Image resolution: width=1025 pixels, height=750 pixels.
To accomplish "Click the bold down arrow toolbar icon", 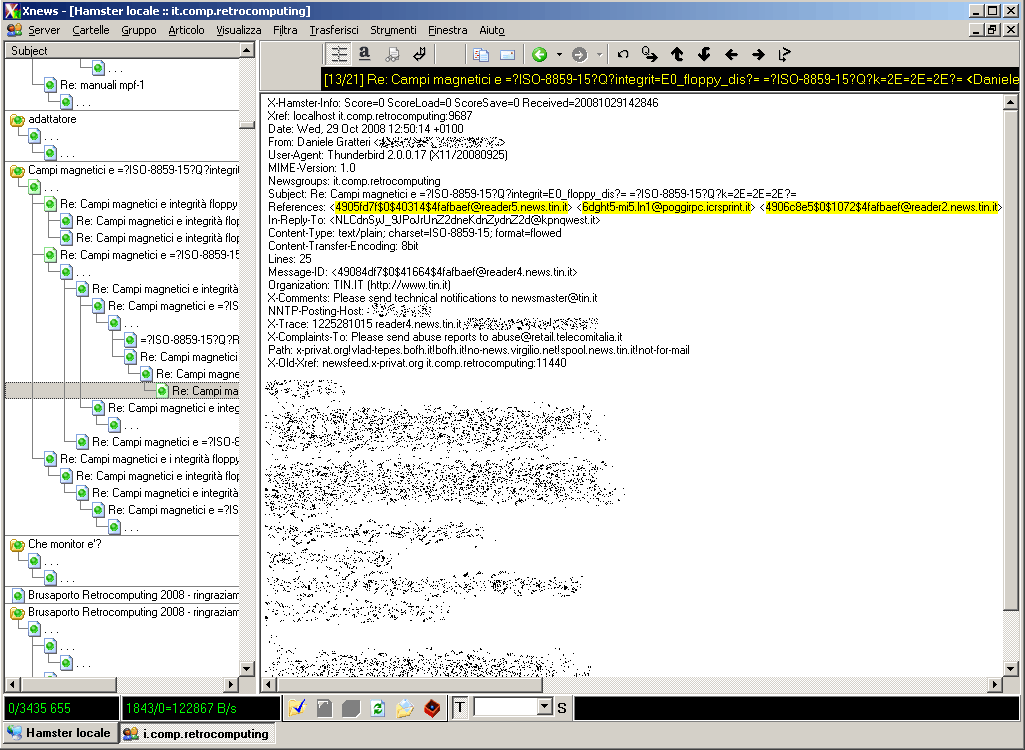I will (704, 54).
